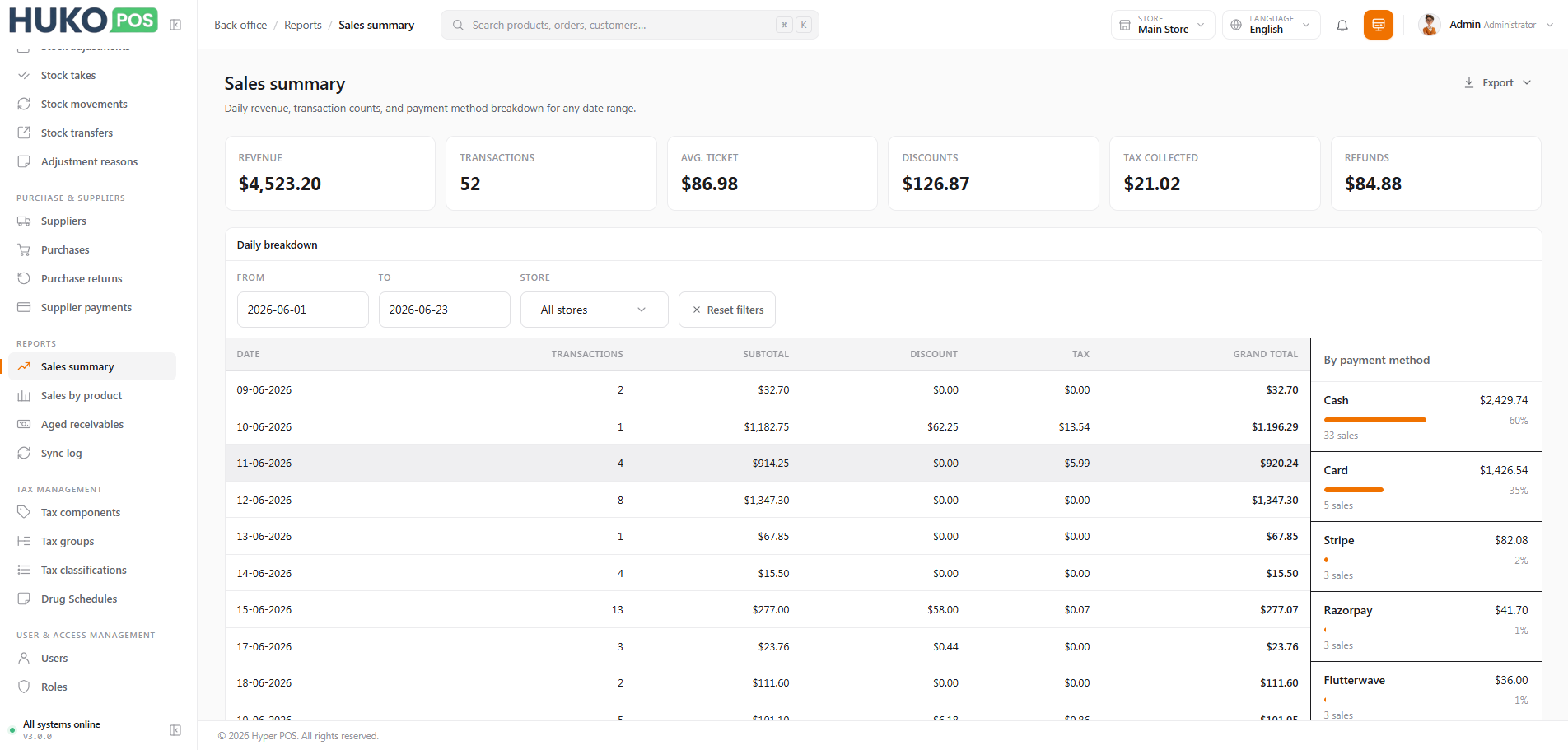Viewport: 1568px width, 750px height.
Task: Open the Store selector dropdown
Action: click(x=1163, y=25)
